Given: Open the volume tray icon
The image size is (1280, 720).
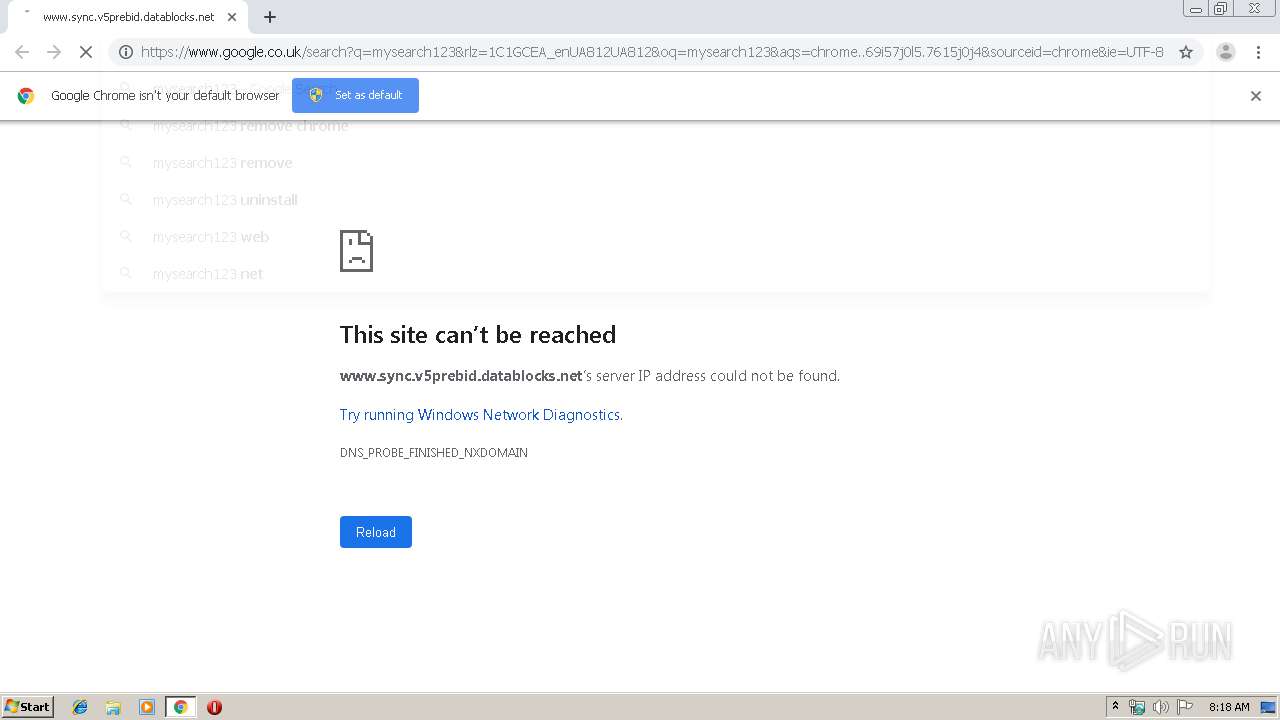Looking at the screenshot, I should coord(1161,707).
